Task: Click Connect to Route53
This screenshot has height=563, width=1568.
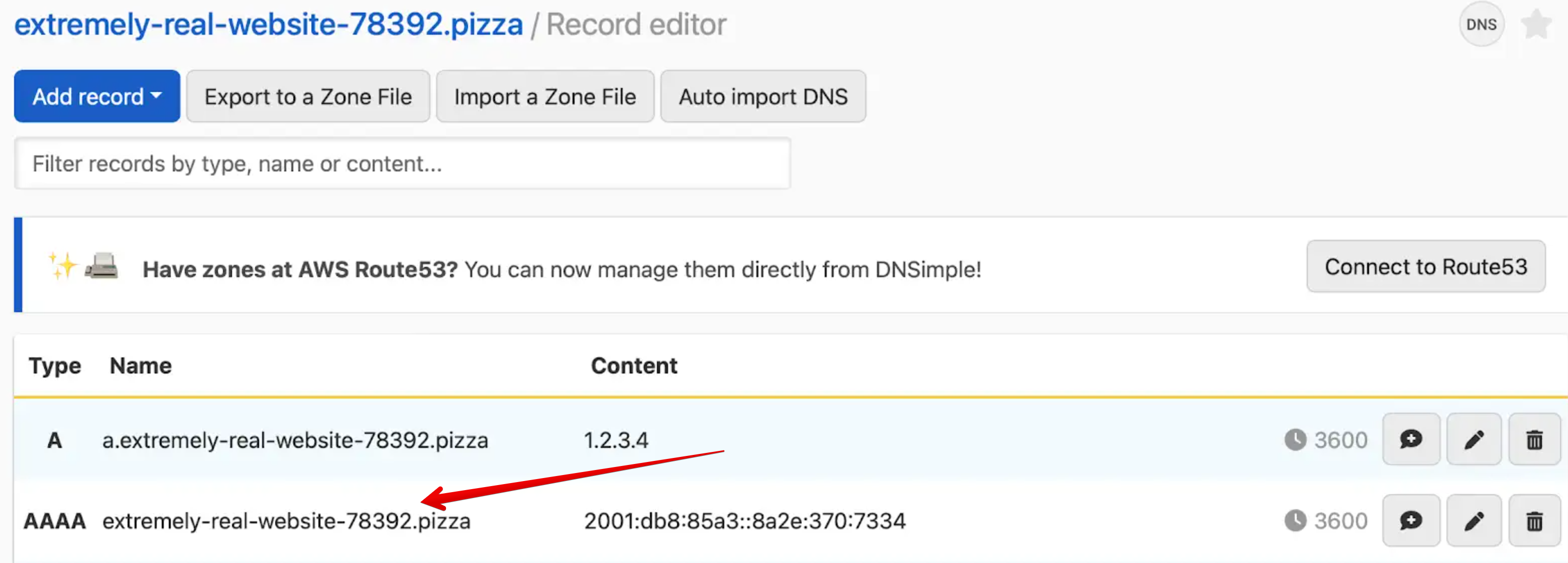Action: (x=1425, y=266)
